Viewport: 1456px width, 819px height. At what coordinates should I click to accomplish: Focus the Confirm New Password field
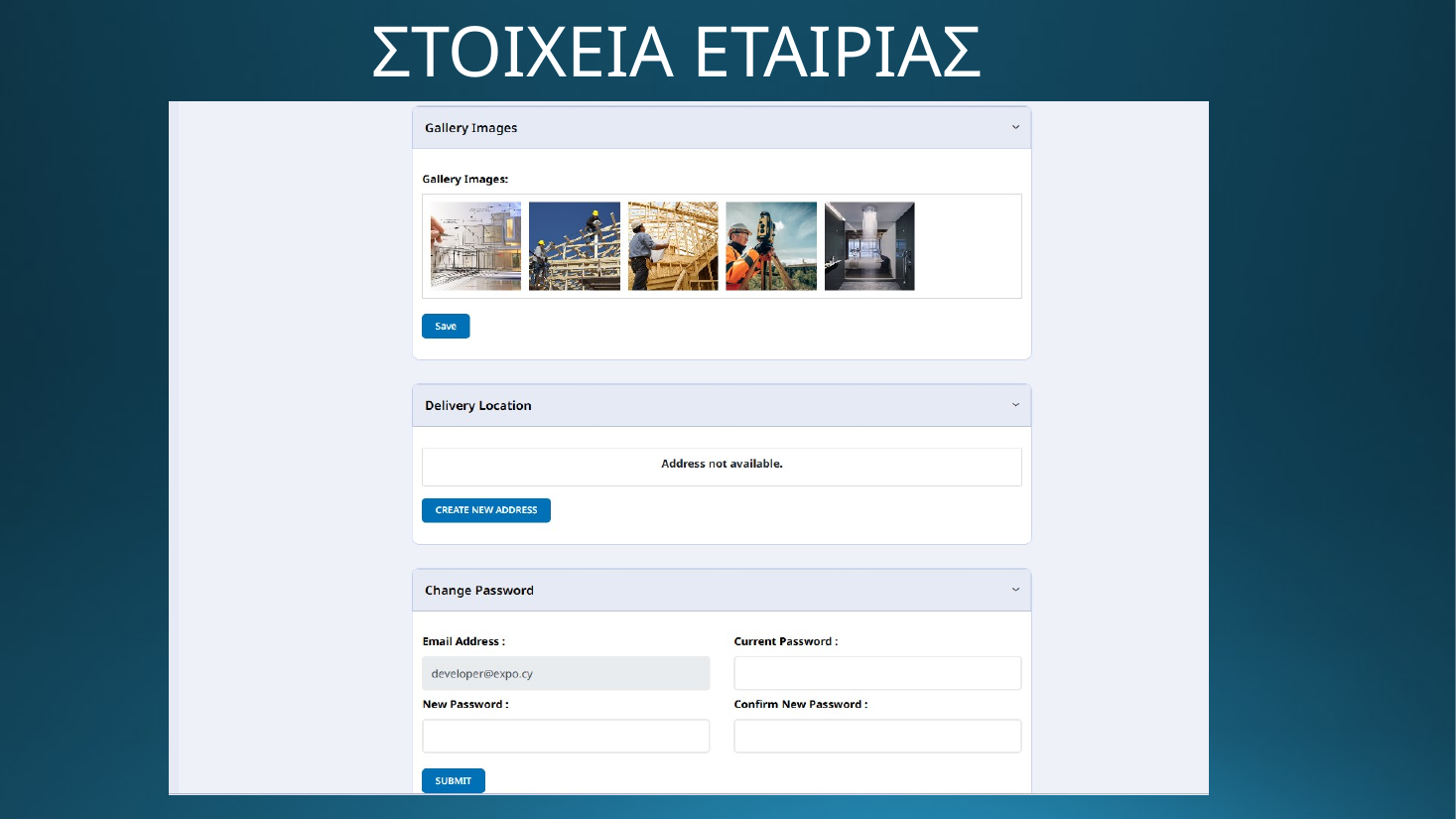click(x=877, y=737)
